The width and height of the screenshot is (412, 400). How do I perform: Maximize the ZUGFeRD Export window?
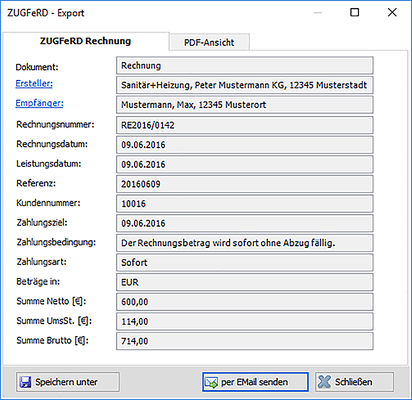coord(355,12)
